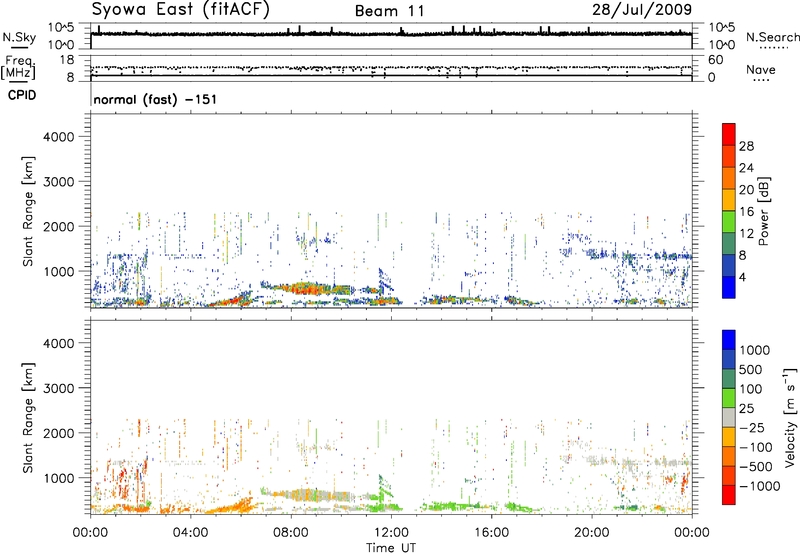Click the gray band of velocity colorbar

click(x=729, y=417)
